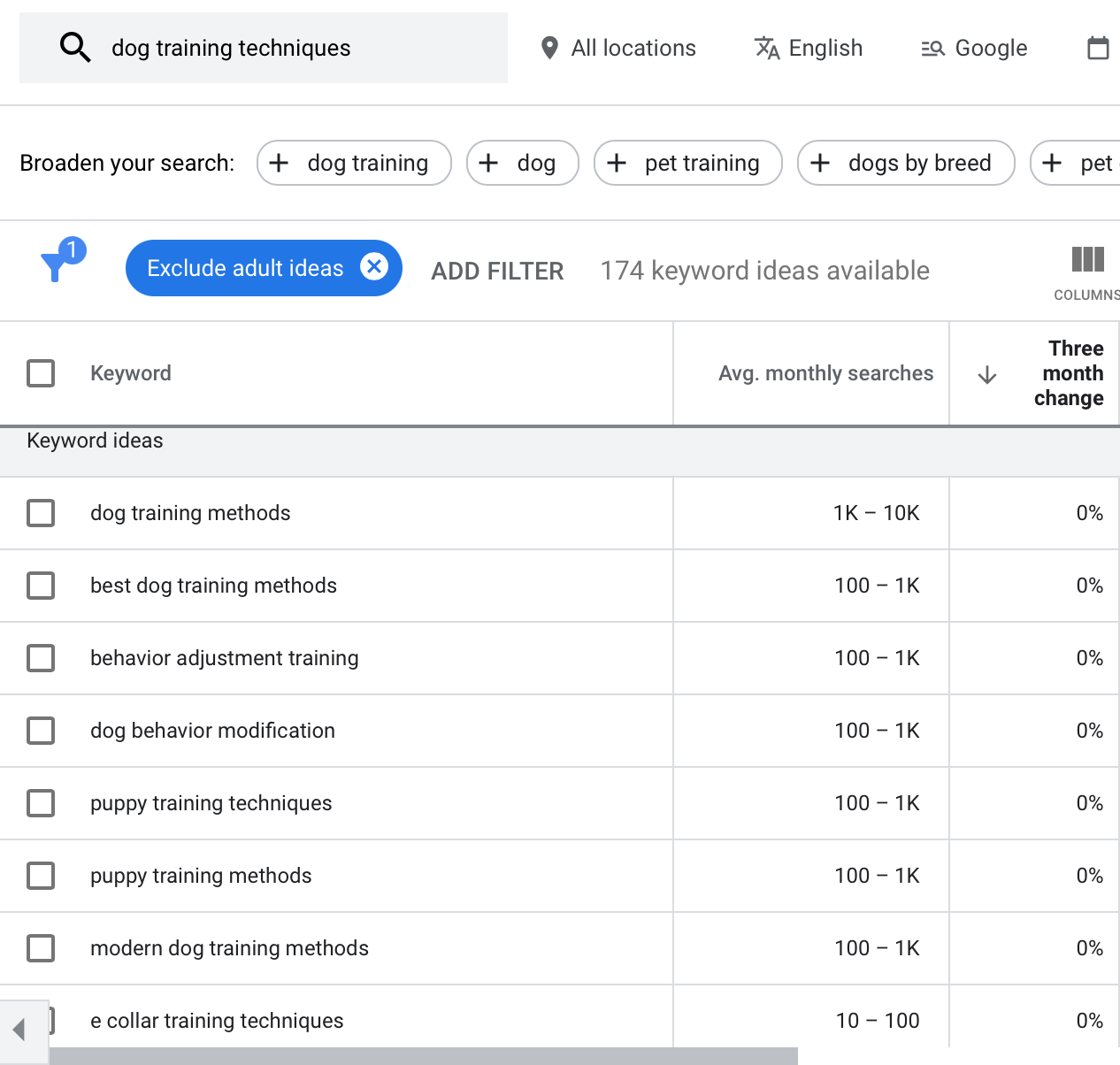The image size is (1120, 1065).
Task: Click the horizontal scrollbar at bottom
Action: point(423,1056)
